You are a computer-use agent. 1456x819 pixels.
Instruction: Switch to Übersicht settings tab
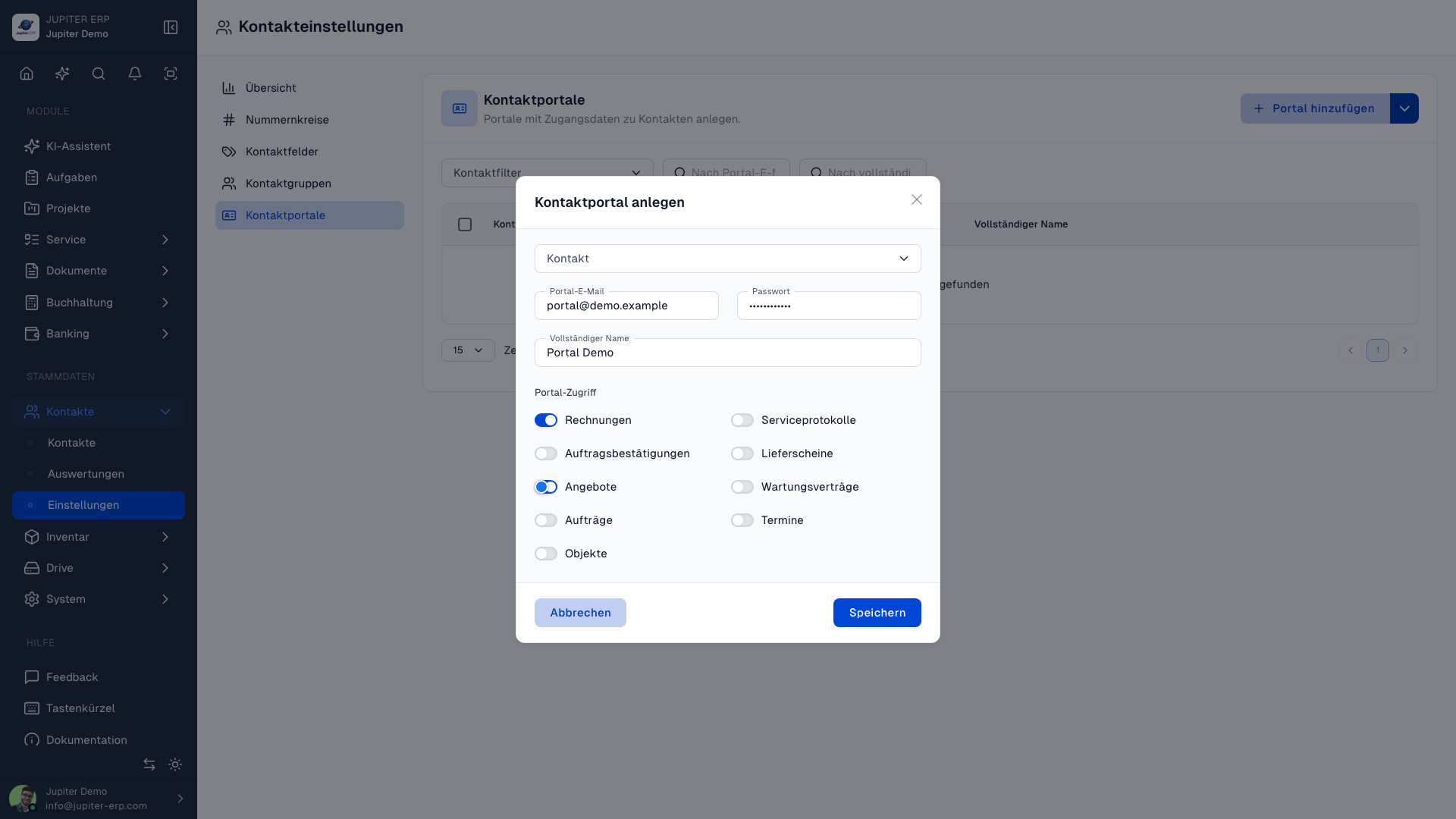309,88
